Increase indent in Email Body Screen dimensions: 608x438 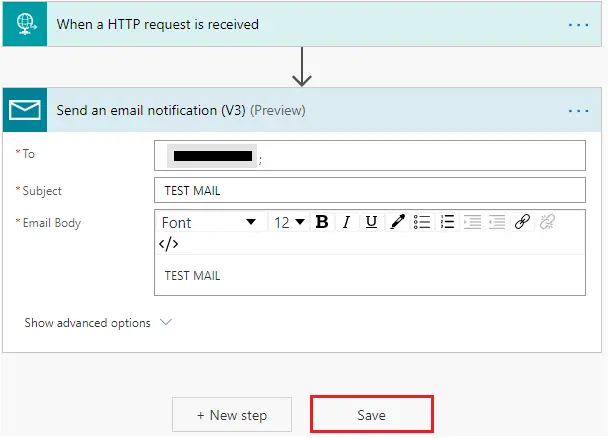472,222
